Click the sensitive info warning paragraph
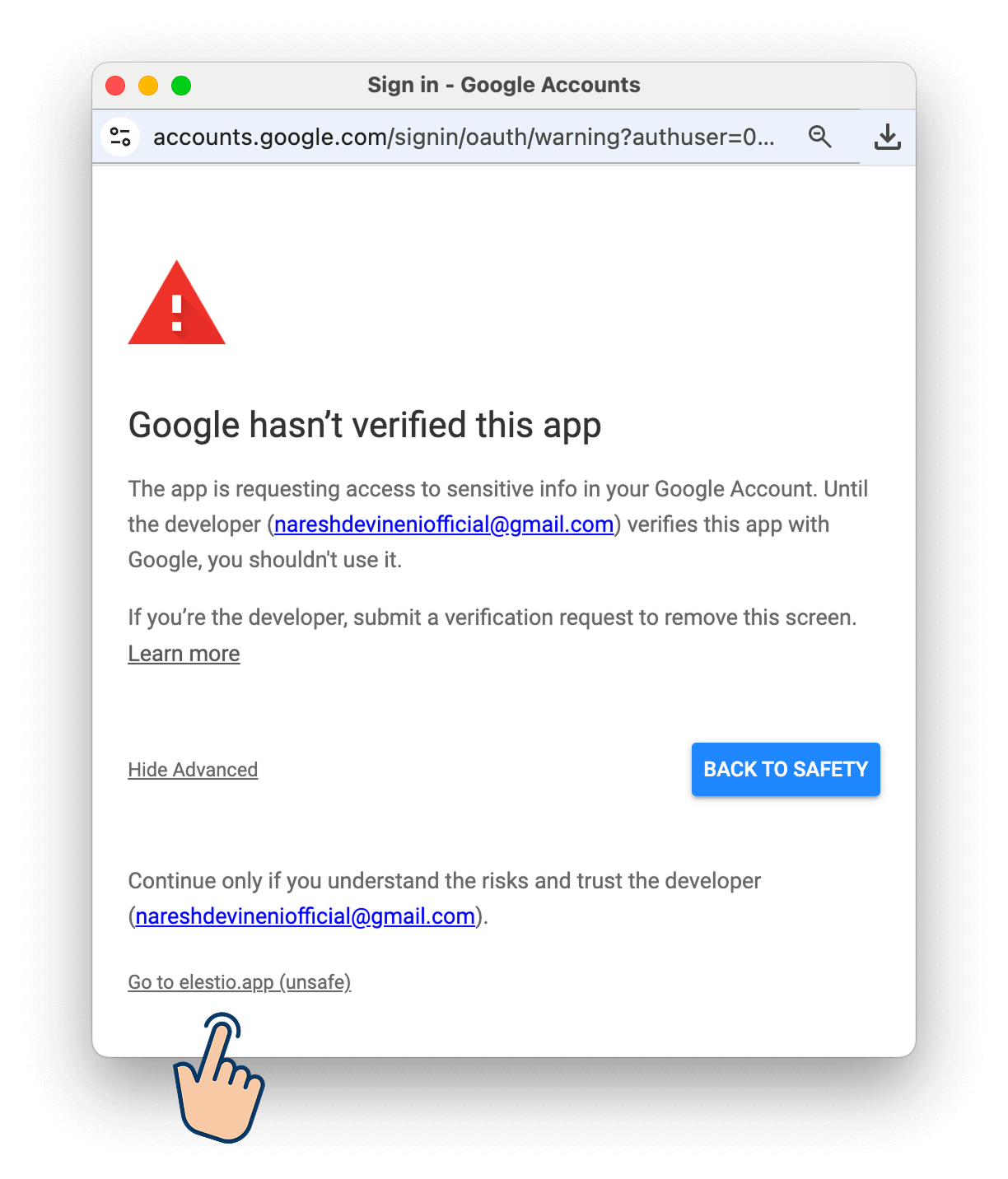The image size is (1008, 1179). point(498,524)
